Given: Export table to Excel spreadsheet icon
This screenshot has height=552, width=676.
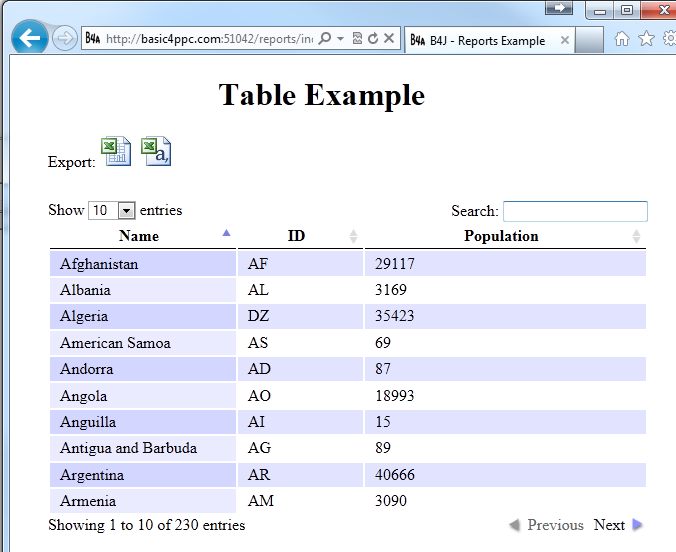Looking at the screenshot, I should coord(116,151).
